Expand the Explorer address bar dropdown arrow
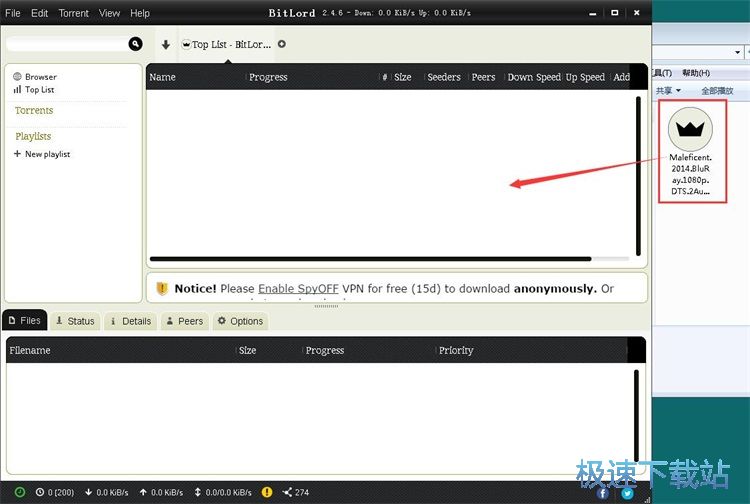The height and width of the screenshot is (504, 750). tap(737, 52)
